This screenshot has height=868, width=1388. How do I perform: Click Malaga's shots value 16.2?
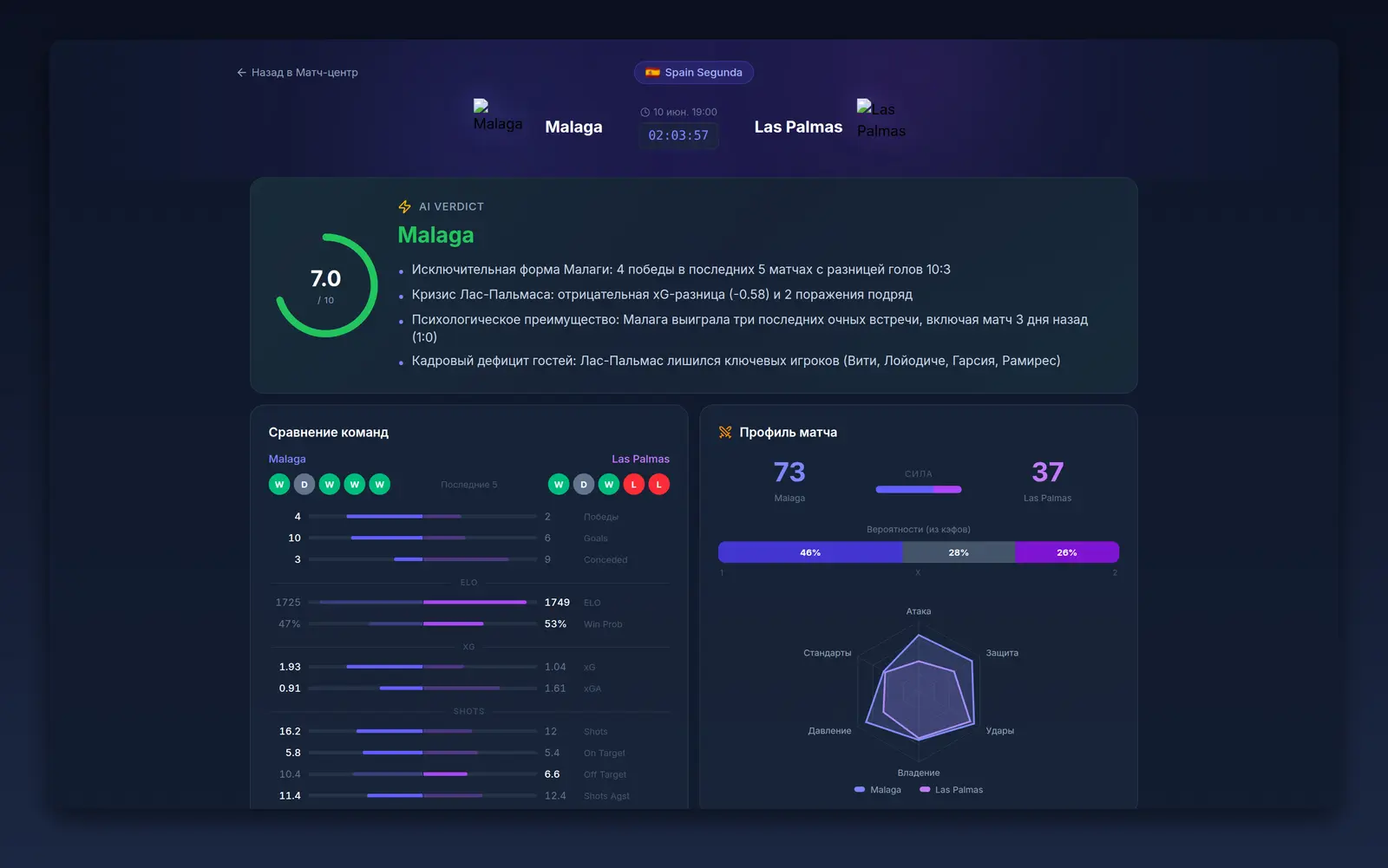tap(290, 732)
